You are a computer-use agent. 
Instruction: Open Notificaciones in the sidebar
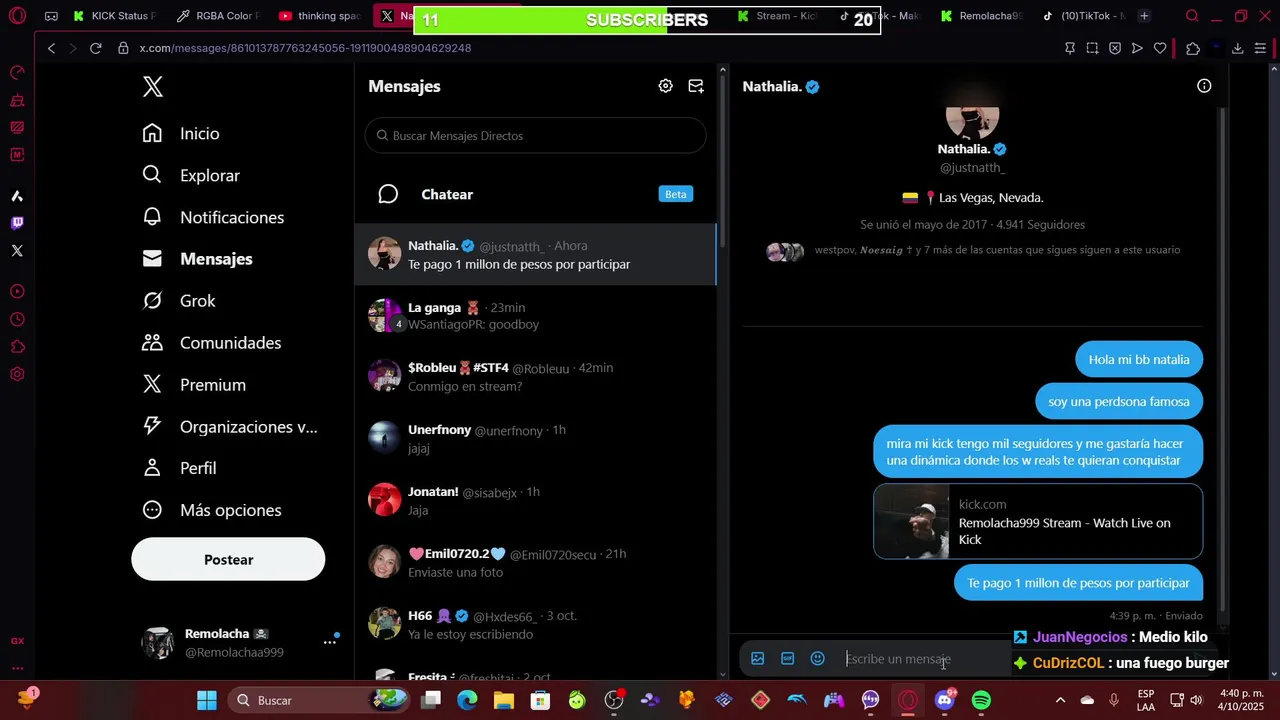point(213,217)
